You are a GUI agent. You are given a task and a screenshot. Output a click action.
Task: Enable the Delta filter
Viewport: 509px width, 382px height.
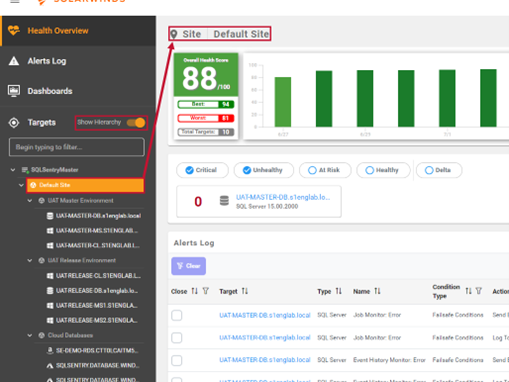click(429, 170)
